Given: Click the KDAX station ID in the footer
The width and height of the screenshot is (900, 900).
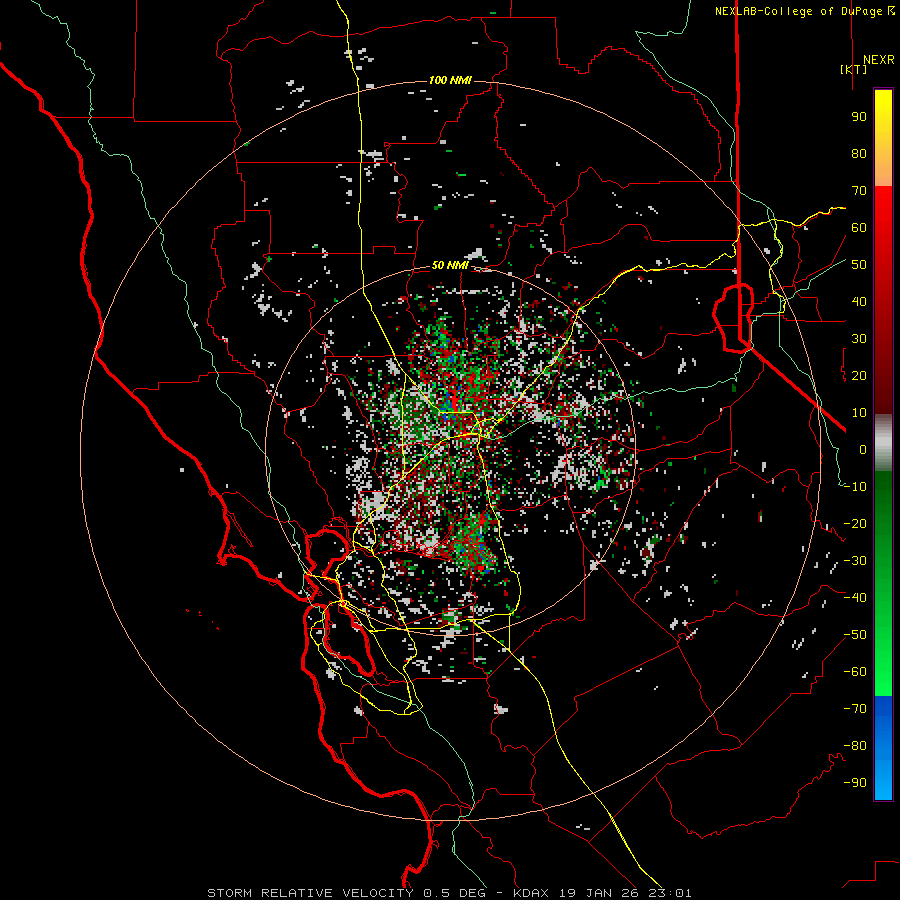Looking at the screenshot, I should tap(530, 893).
